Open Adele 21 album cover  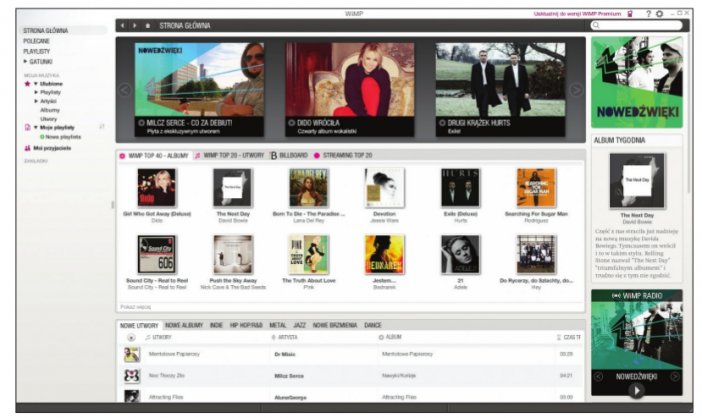click(460, 254)
